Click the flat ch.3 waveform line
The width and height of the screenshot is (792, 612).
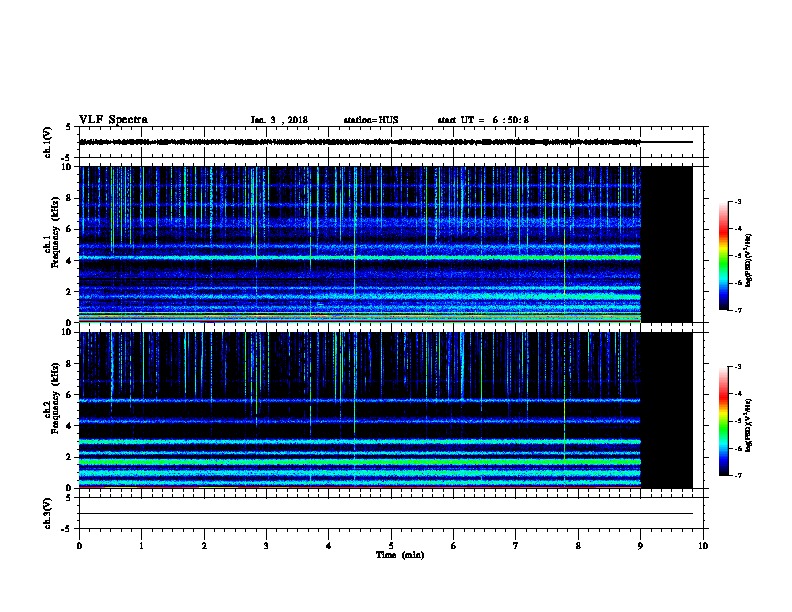coord(386,514)
